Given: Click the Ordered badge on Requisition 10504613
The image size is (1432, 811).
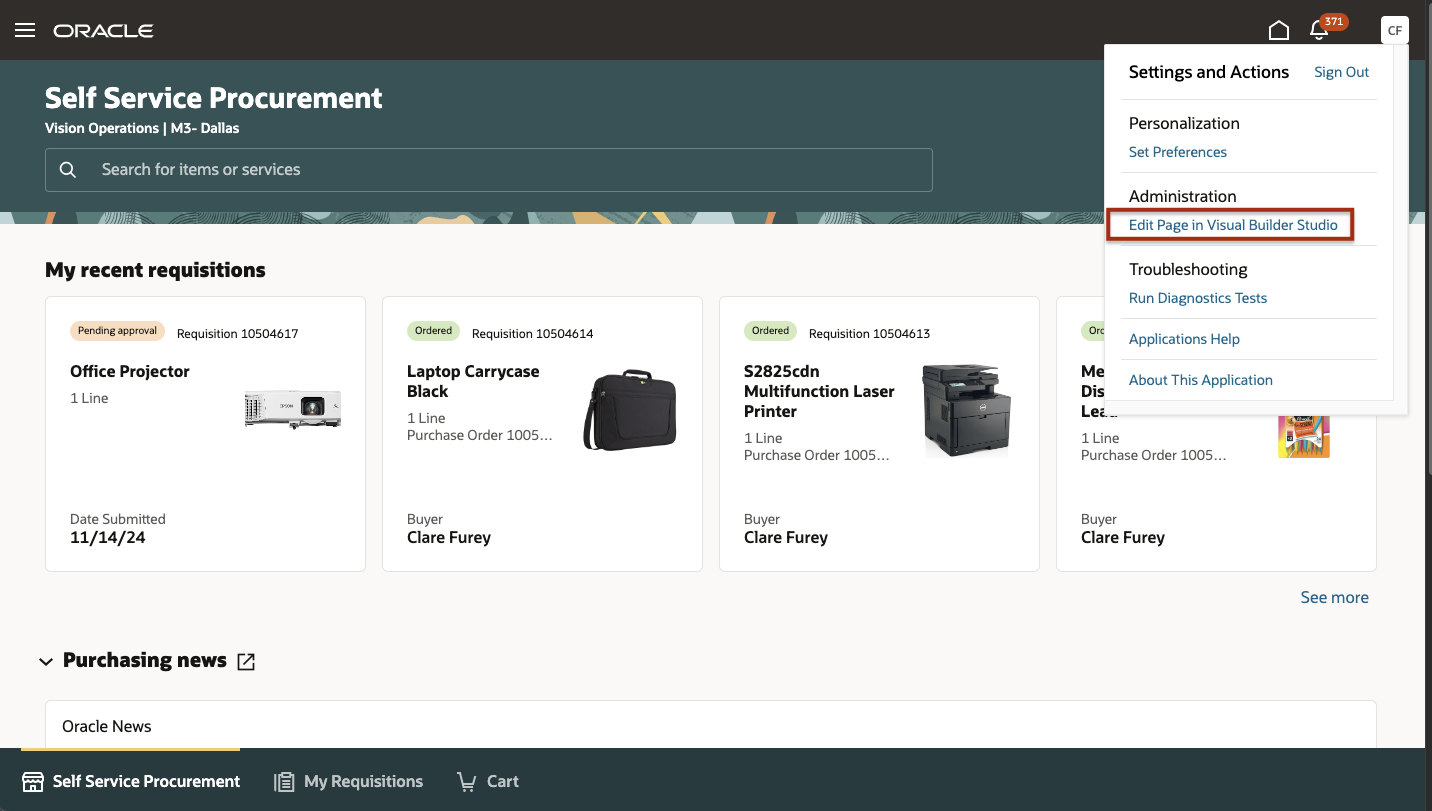Looking at the screenshot, I should [x=771, y=331].
